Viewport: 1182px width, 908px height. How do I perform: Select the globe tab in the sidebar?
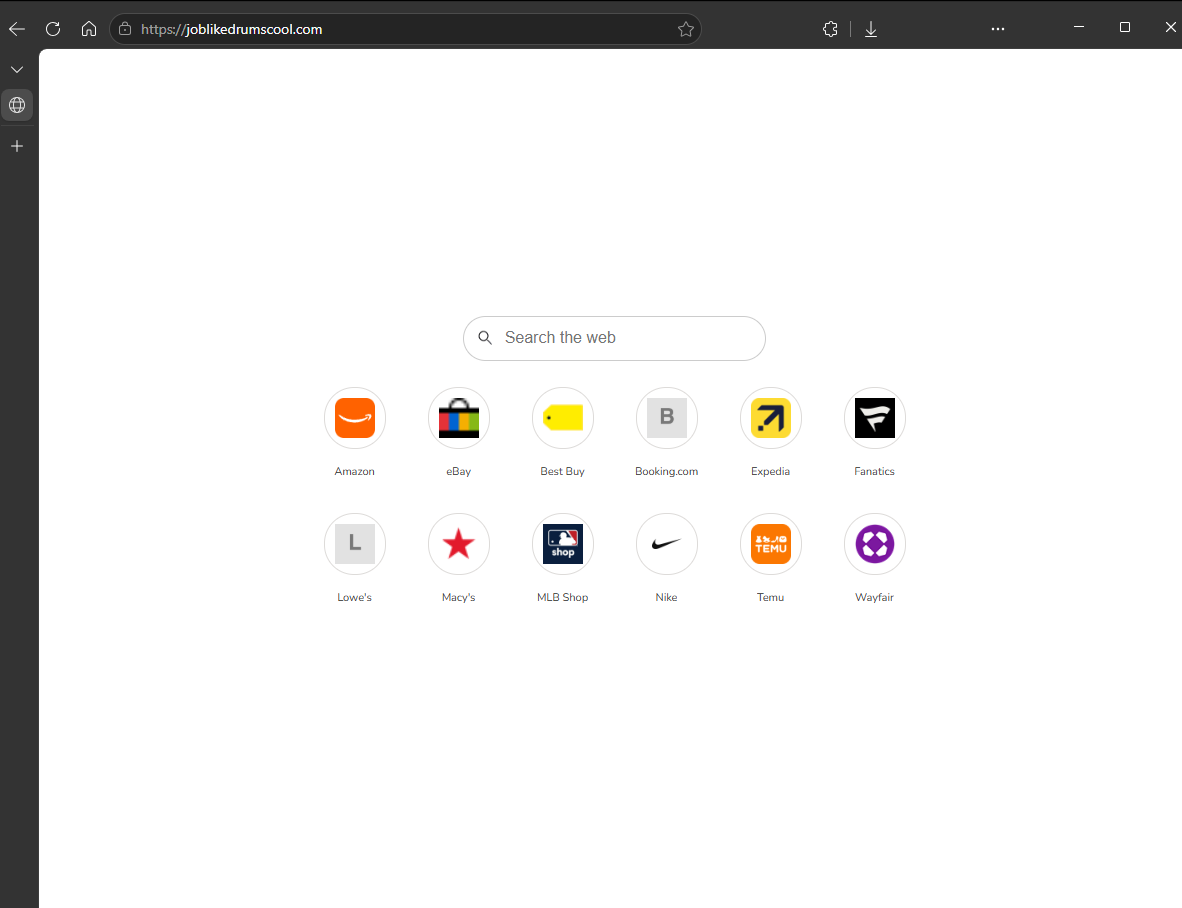[17, 105]
